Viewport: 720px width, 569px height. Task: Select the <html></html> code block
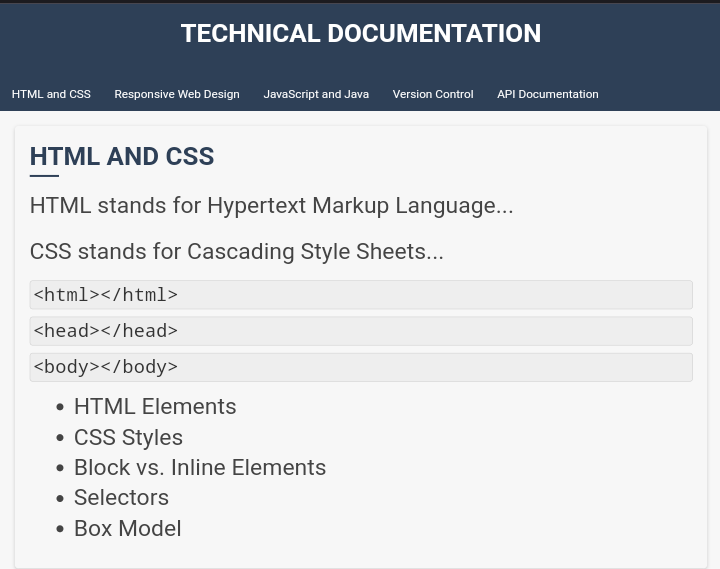click(x=361, y=295)
